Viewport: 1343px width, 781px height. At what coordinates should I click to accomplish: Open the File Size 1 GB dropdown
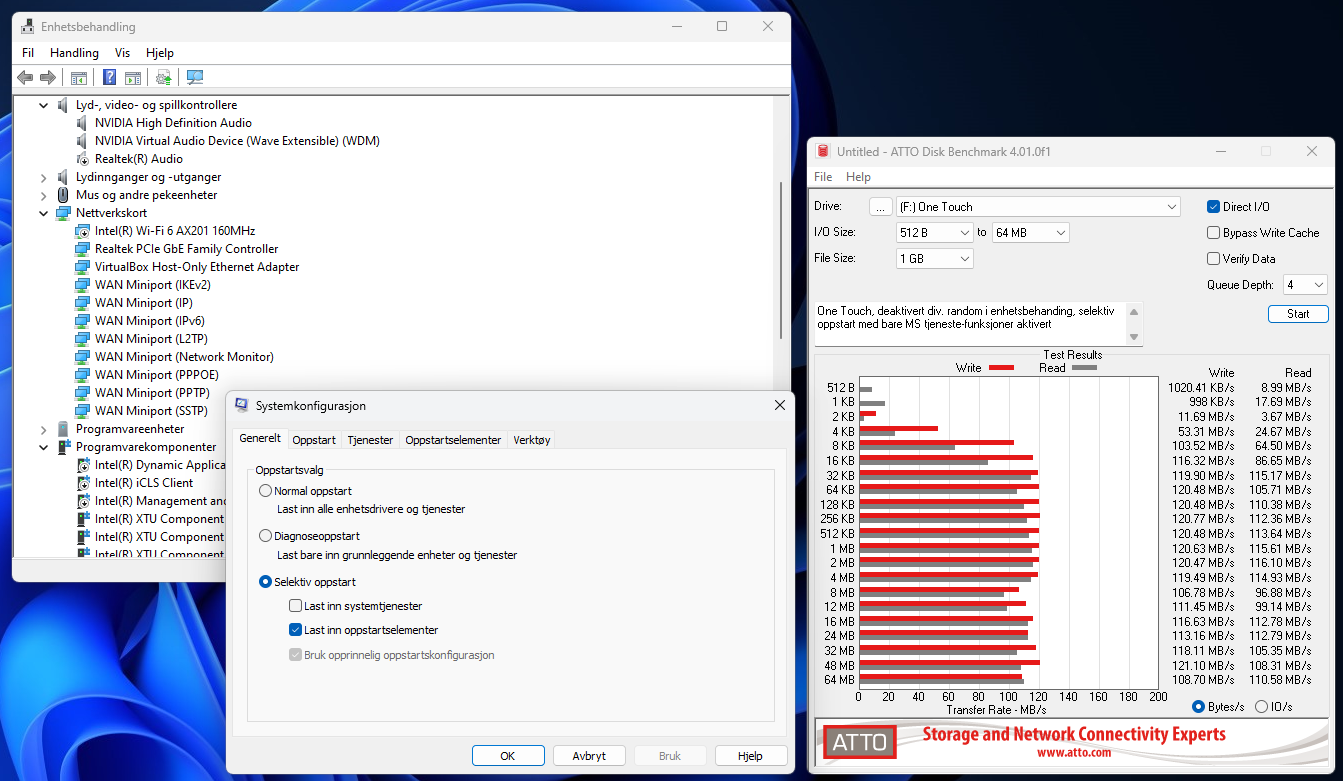[x=935, y=259]
